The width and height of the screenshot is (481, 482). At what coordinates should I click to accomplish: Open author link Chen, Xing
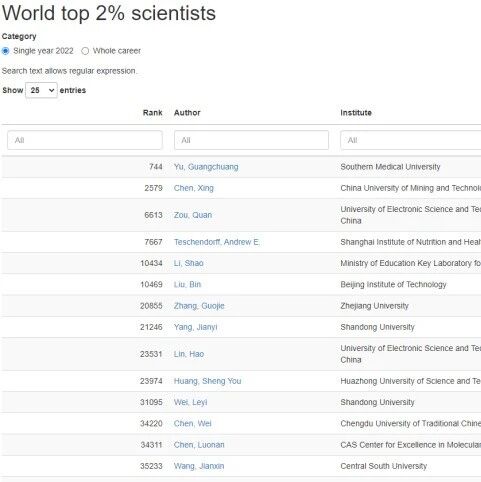point(194,188)
